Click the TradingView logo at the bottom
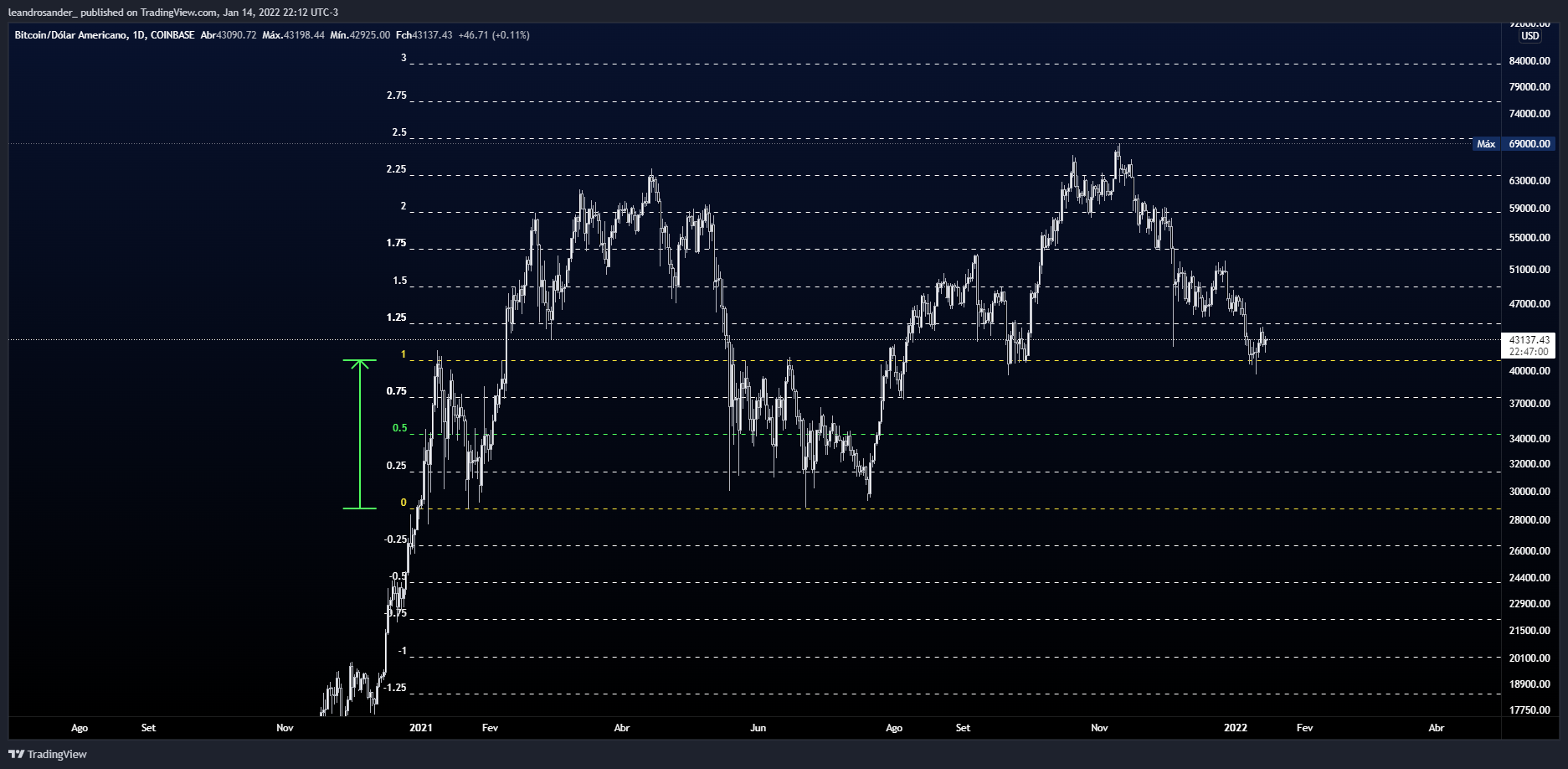Image resolution: width=1568 pixels, height=769 pixels. tap(48, 754)
